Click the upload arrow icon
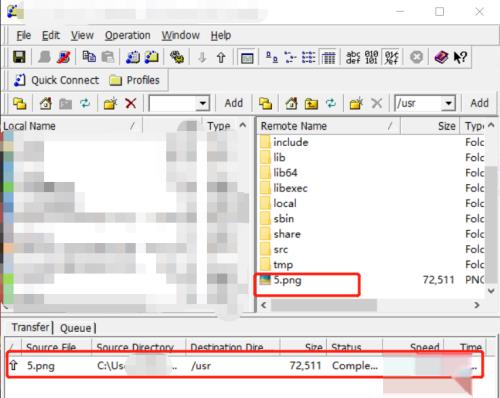Screen dimensions: 500x398 pos(221,58)
